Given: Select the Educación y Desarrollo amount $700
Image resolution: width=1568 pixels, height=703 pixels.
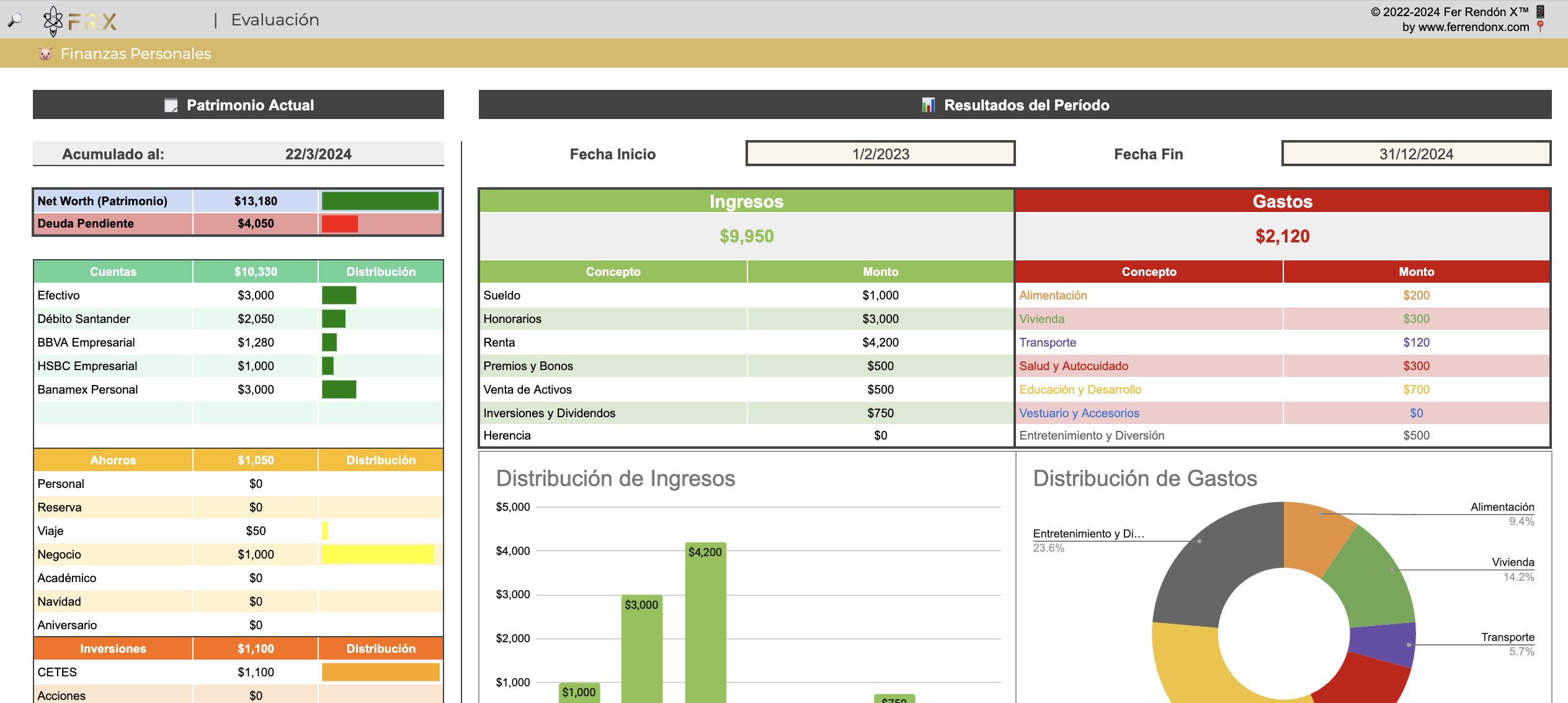Looking at the screenshot, I should (1416, 389).
